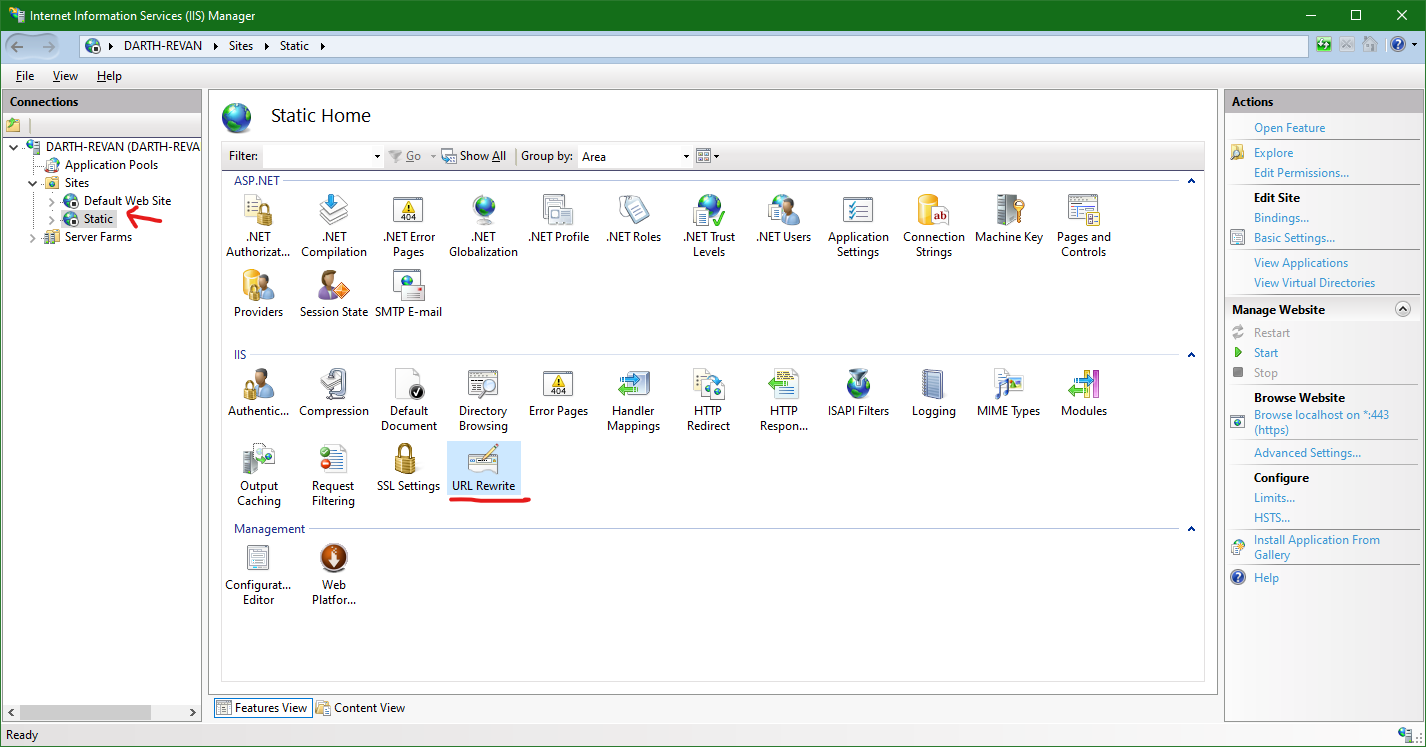The width and height of the screenshot is (1426, 747).
Task: Open the Handler Mappings feature
Action: [x=633, y=395]
